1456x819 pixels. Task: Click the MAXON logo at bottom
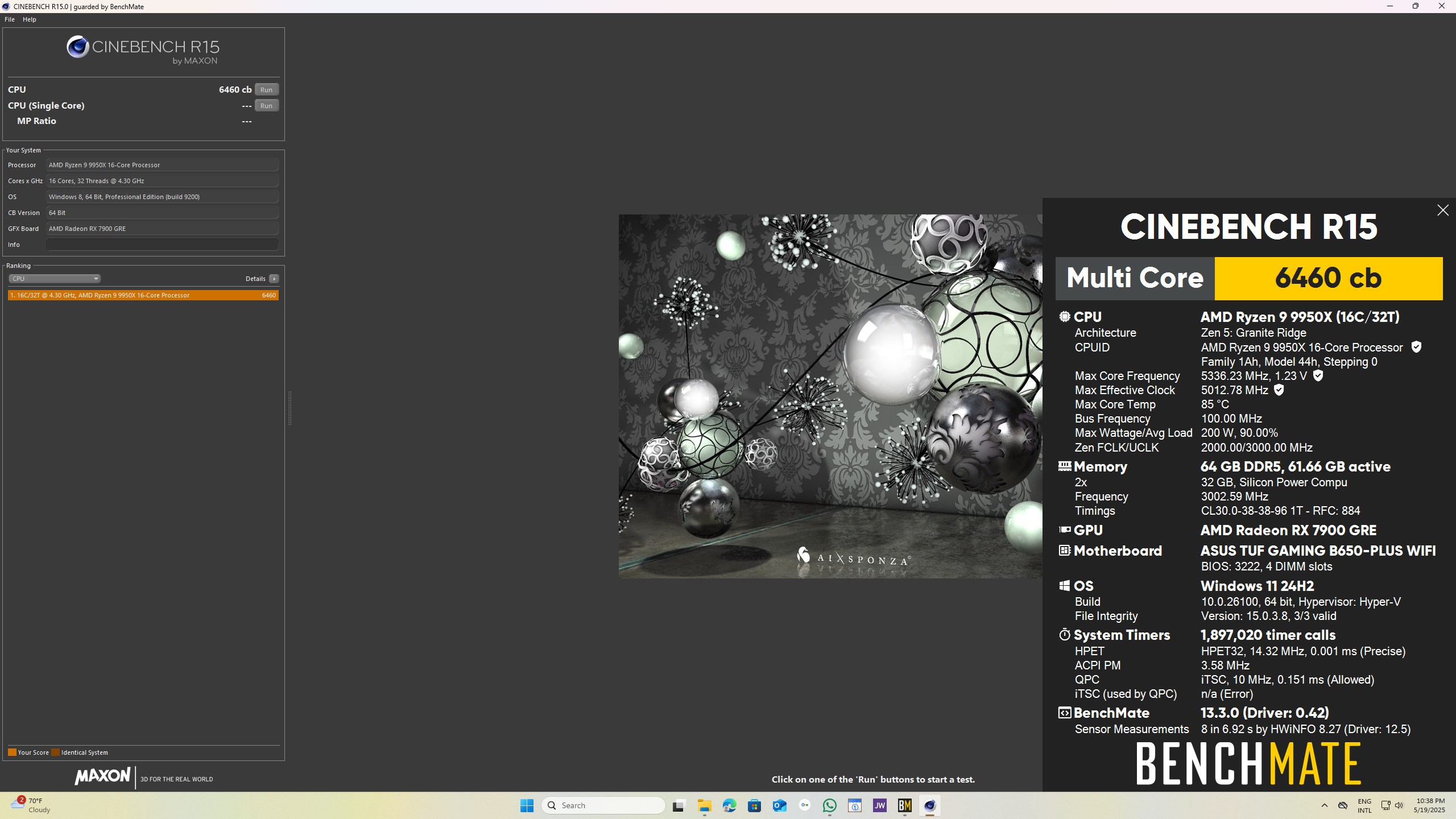[102, 776]
